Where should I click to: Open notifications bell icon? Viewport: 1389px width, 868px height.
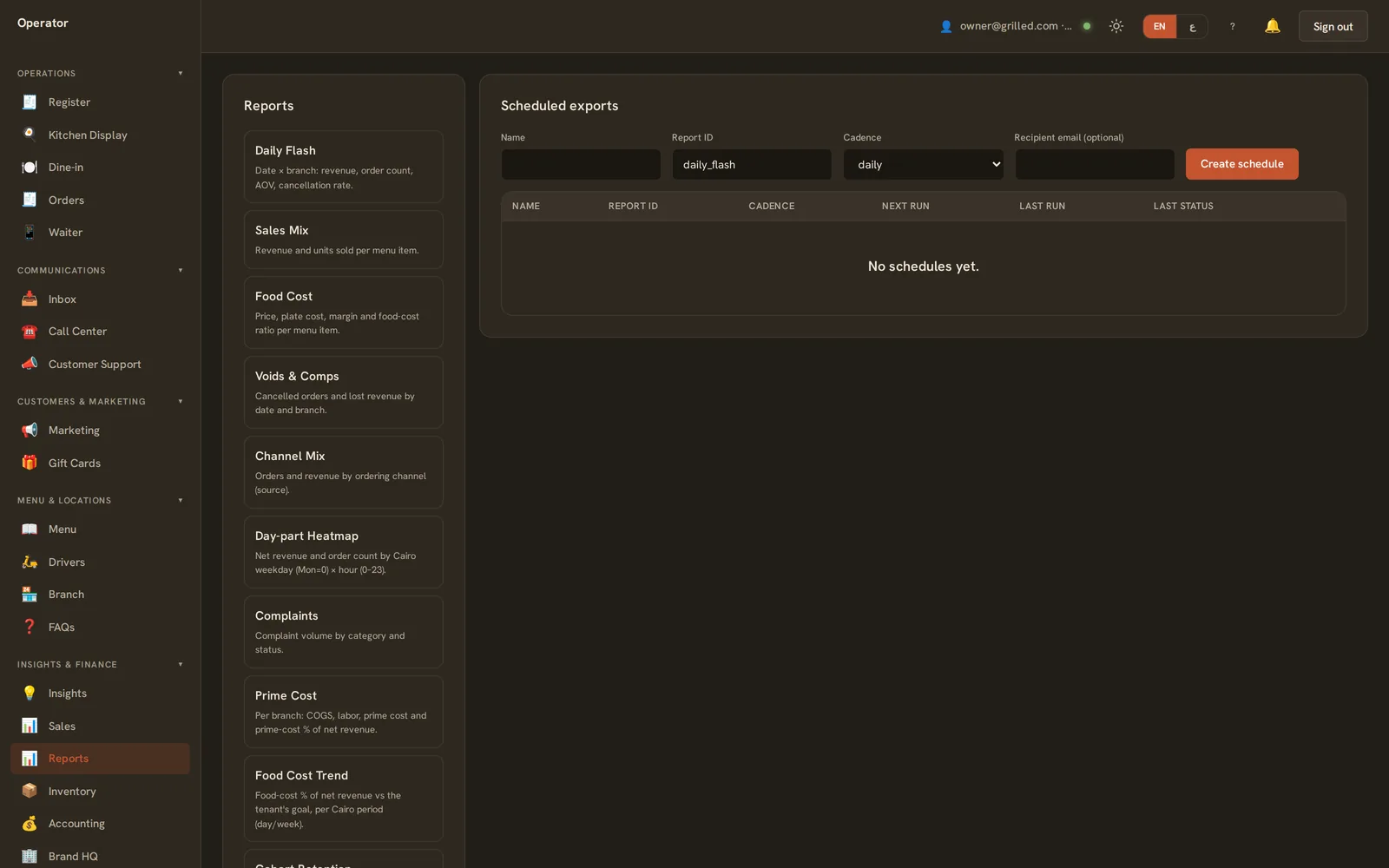point(1272,26)
